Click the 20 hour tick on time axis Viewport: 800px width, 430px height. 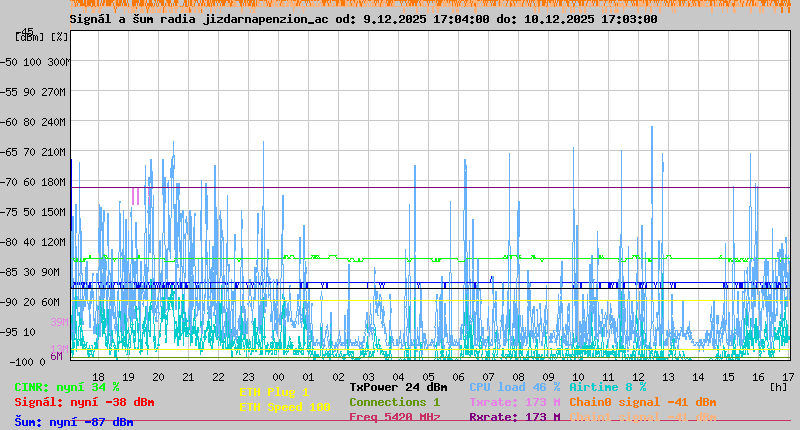158,376
